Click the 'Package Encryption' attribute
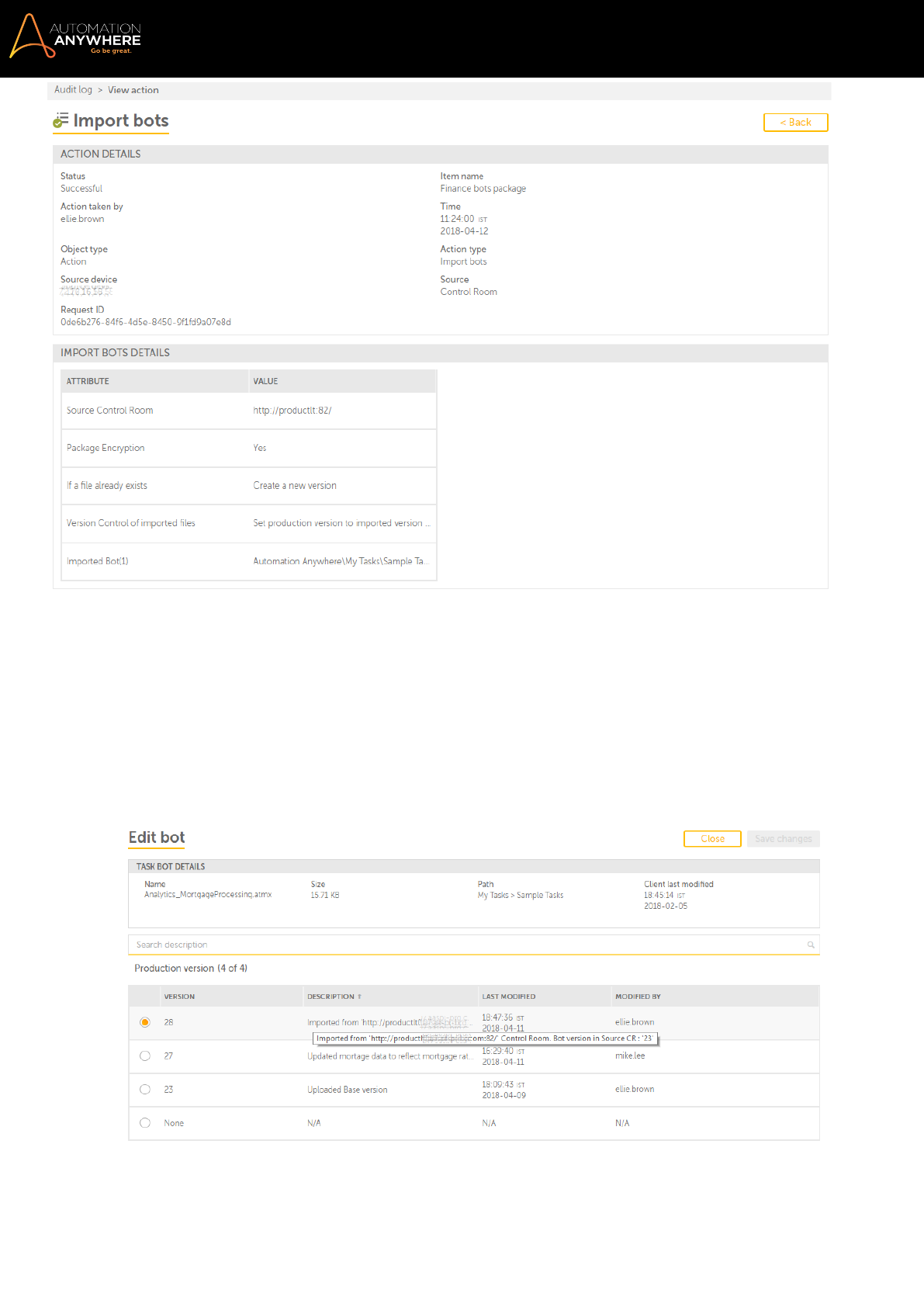This screenshot has width=924, height=1307. (x=106, y=448)
